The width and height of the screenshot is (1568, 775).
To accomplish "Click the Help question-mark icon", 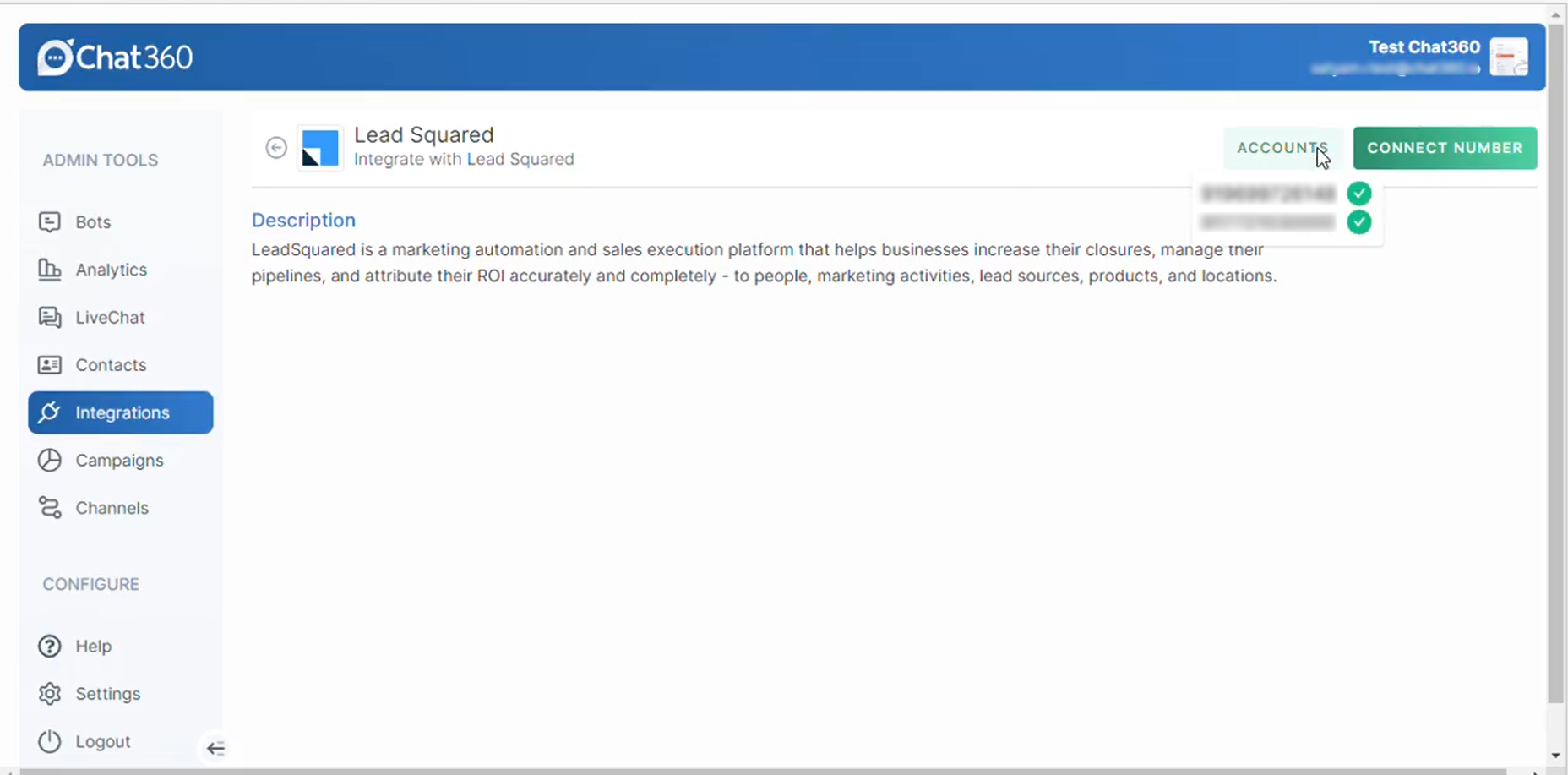I will point(50,646).
